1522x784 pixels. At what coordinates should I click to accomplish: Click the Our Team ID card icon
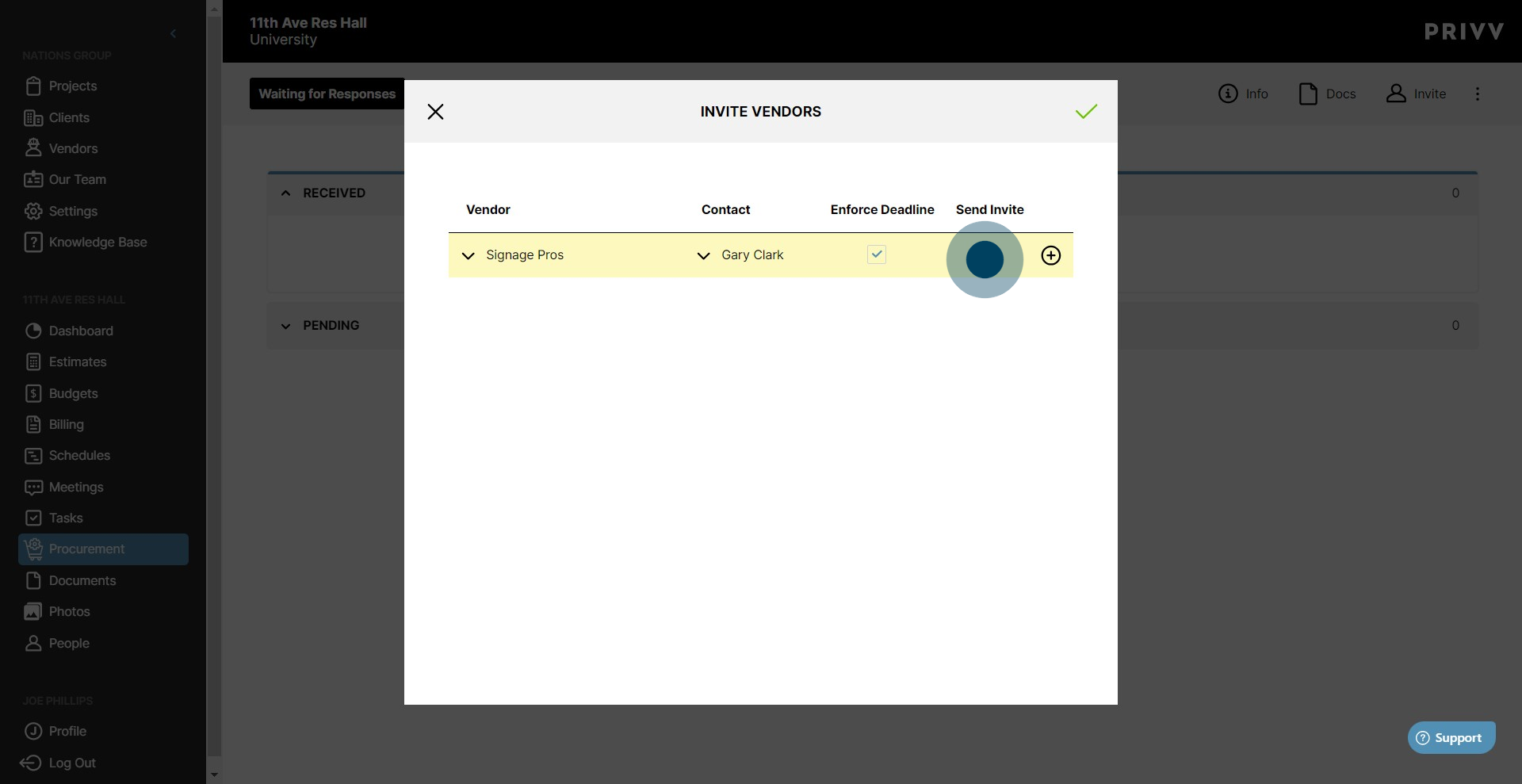pos(33,179)
